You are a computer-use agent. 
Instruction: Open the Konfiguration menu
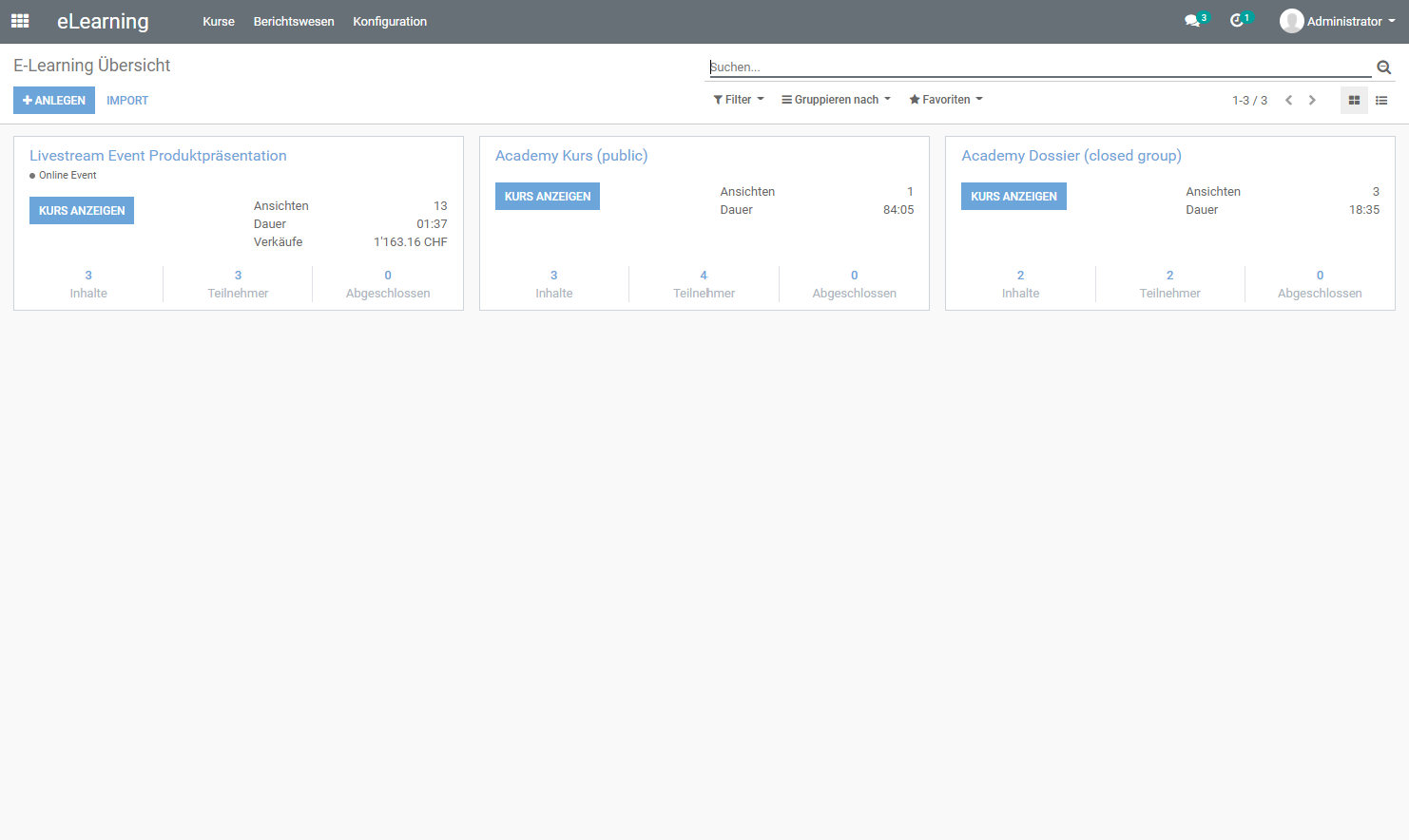point(390,21)
